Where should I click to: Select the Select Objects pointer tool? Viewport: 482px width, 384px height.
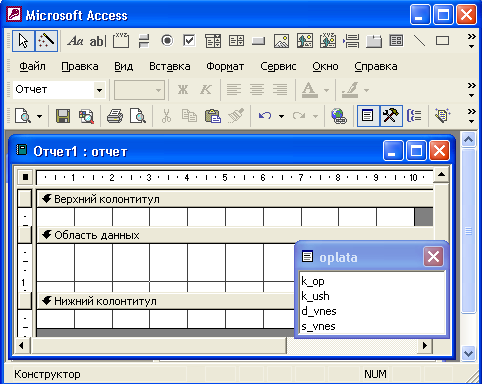(x=23, y=41)
